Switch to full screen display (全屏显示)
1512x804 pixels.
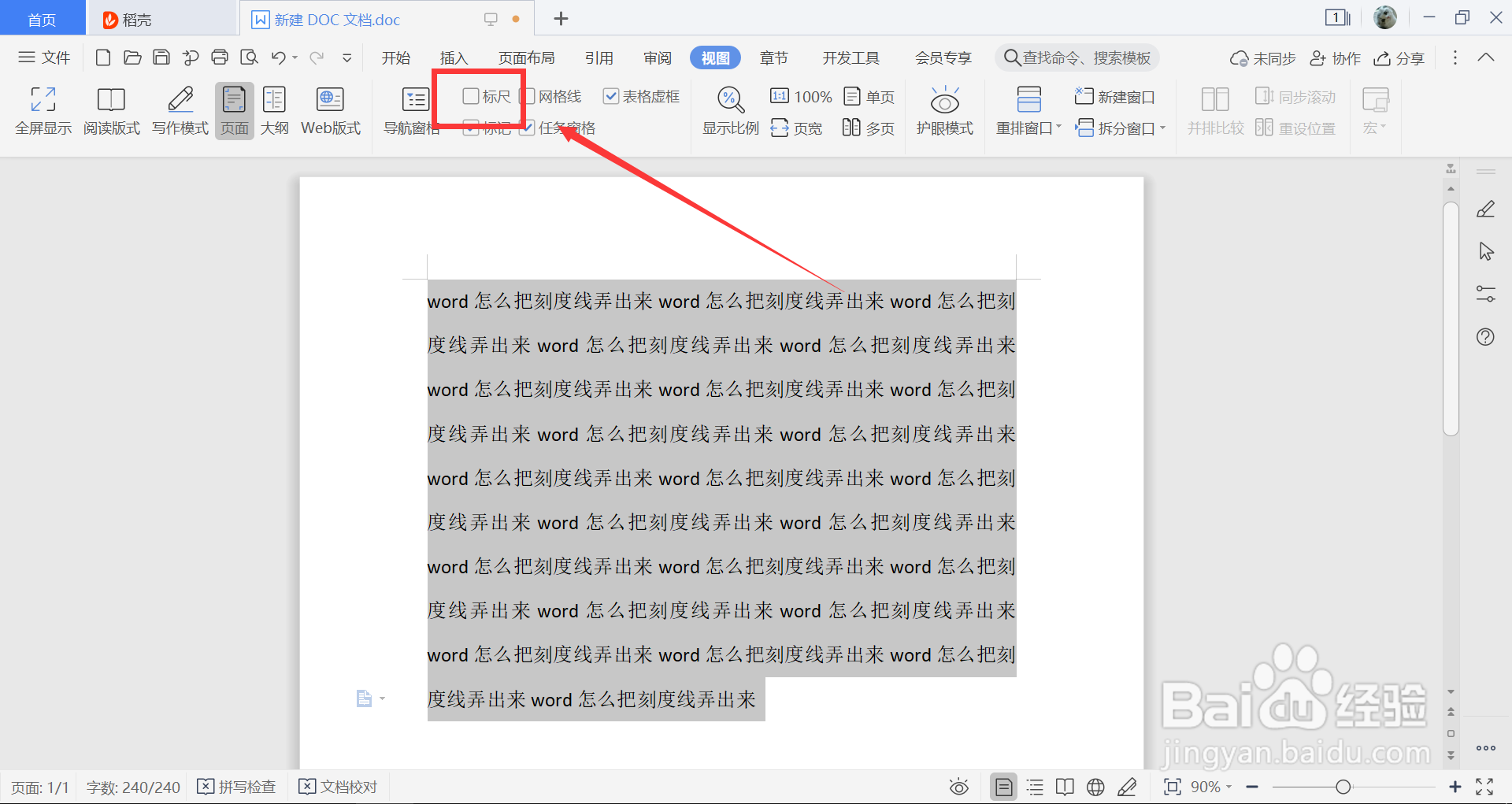click(43, 111)
